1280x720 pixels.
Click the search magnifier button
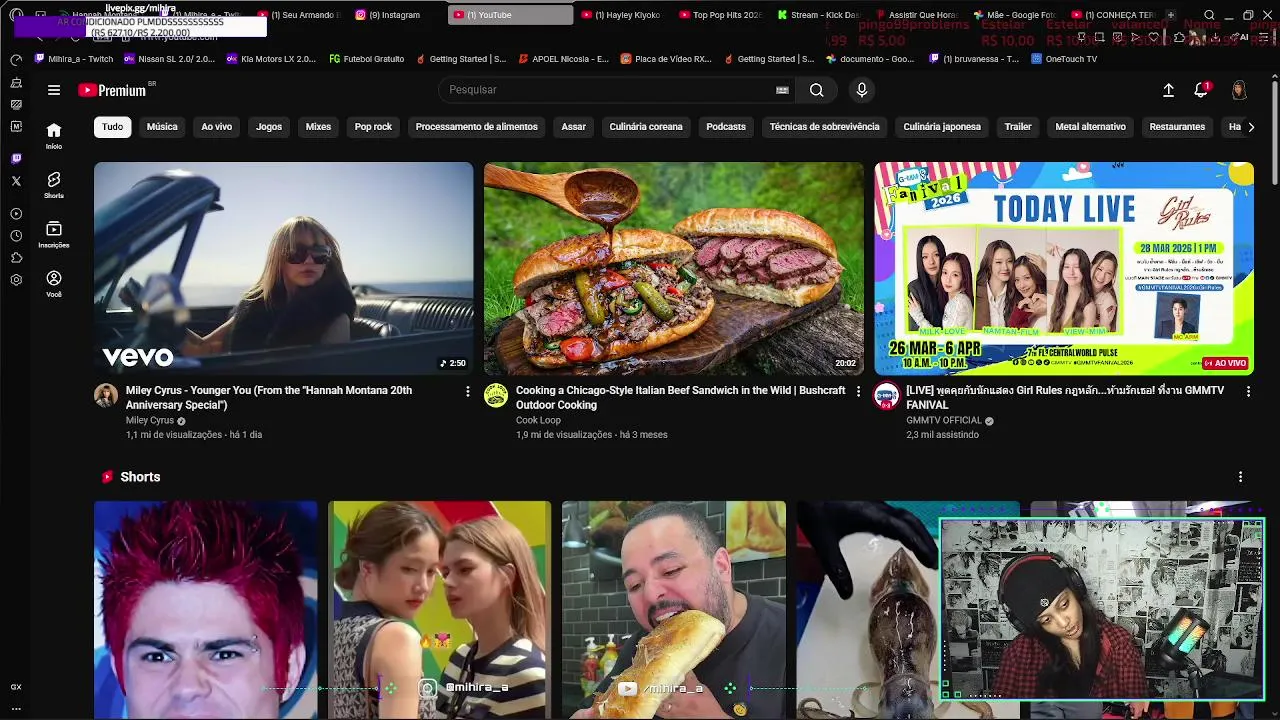coord(817,90)
